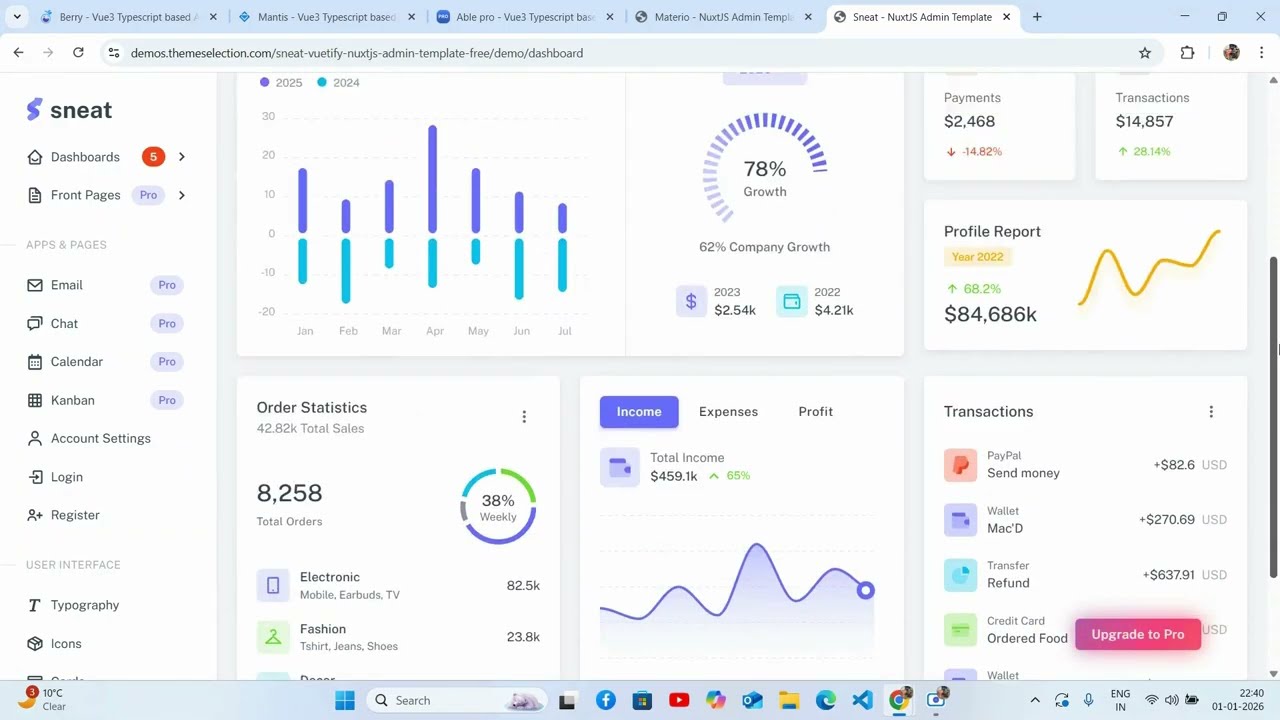Click the income chart end marker
This screenshot has width=1280, height=720.
point(866,590)
